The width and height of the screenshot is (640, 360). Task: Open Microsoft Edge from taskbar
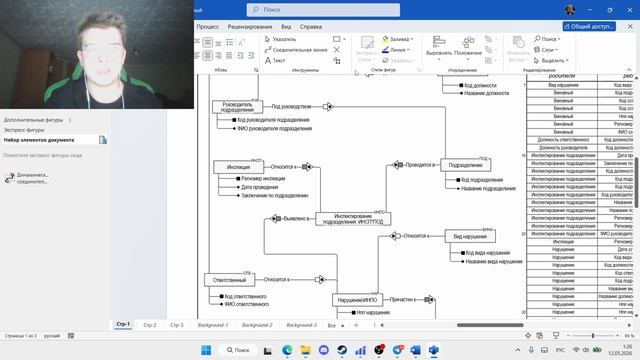287,350
